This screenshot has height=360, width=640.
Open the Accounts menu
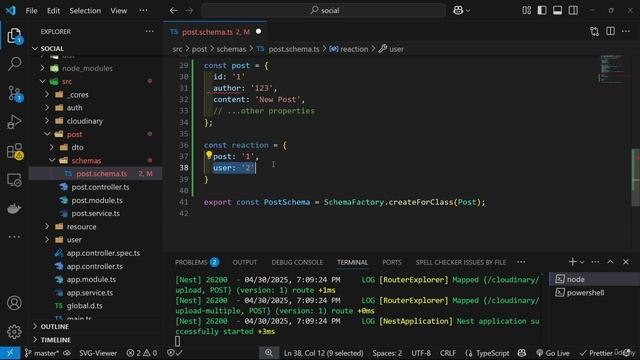pos(14,303)
